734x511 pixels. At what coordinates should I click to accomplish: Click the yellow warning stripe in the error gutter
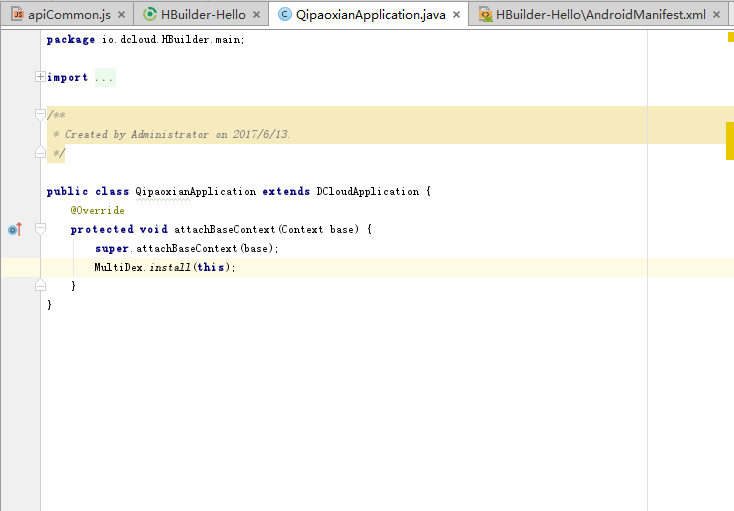click(x=730, y=141)
